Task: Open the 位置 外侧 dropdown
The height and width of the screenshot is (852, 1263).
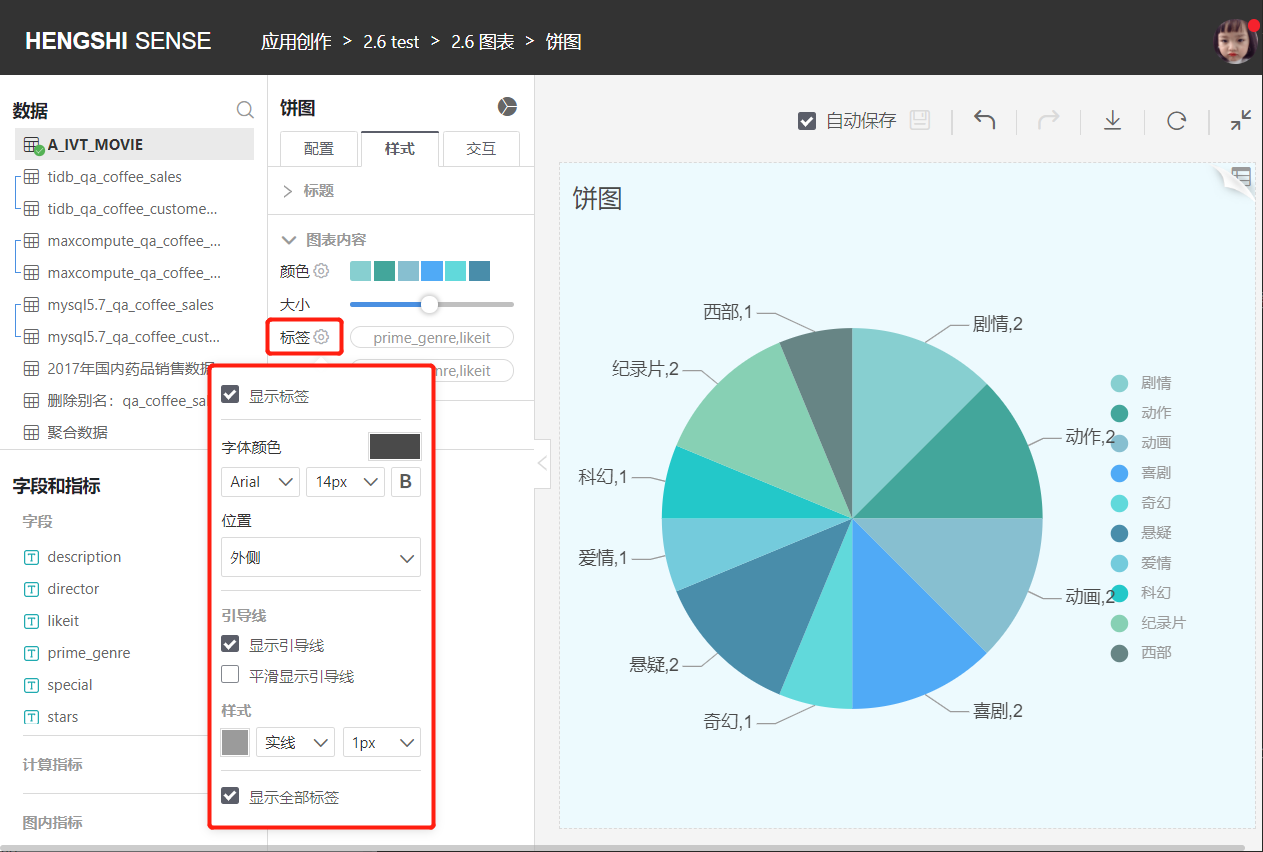Action: pos(321,557)
